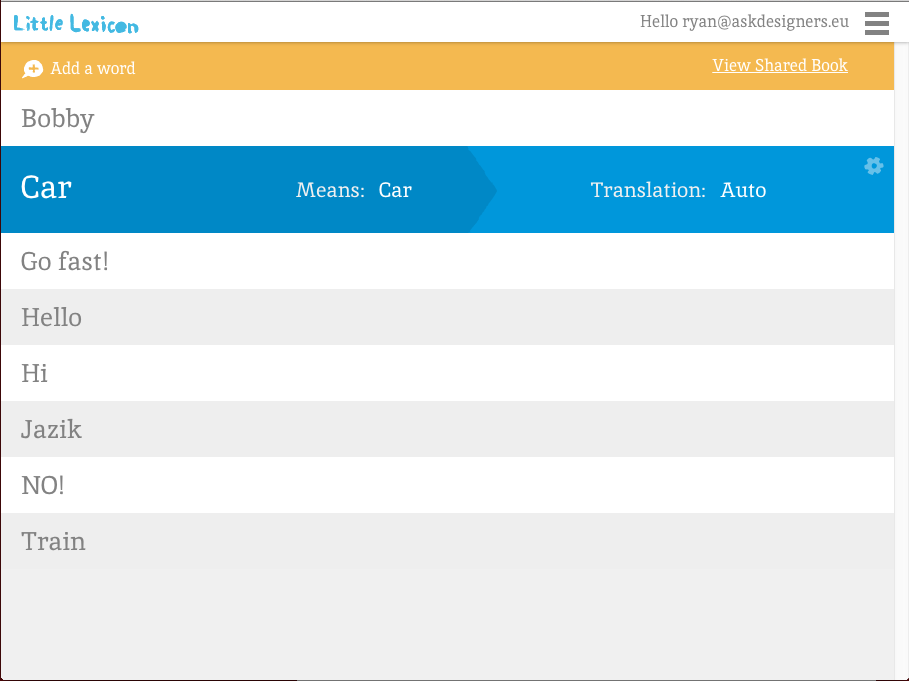This screenshot has width=909, height=681.
Task: Open the View Shared Book link
Action: [x=780, y=65]
